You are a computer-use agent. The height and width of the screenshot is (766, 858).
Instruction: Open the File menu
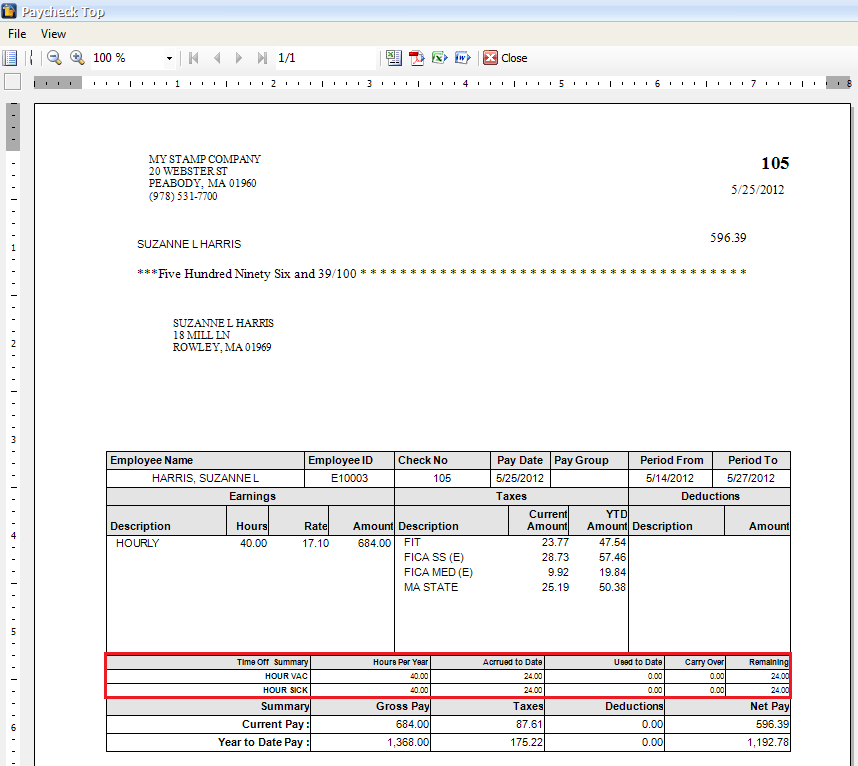point(17,34)
